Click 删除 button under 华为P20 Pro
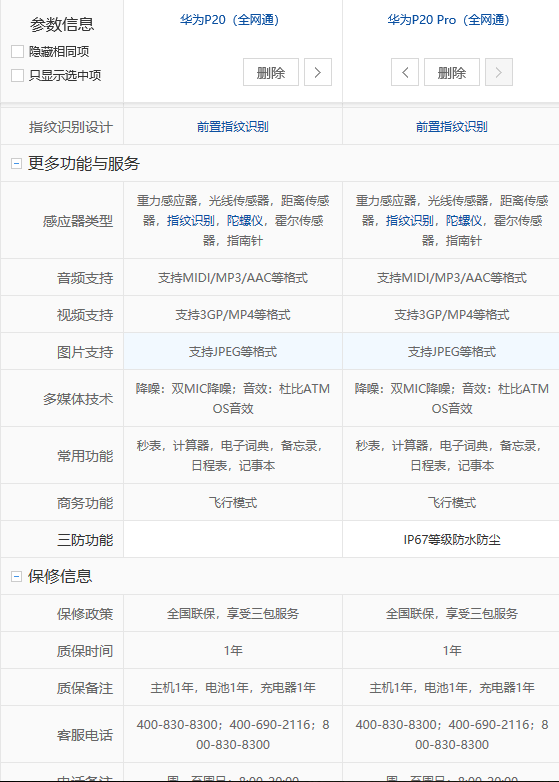 (452, 72)
